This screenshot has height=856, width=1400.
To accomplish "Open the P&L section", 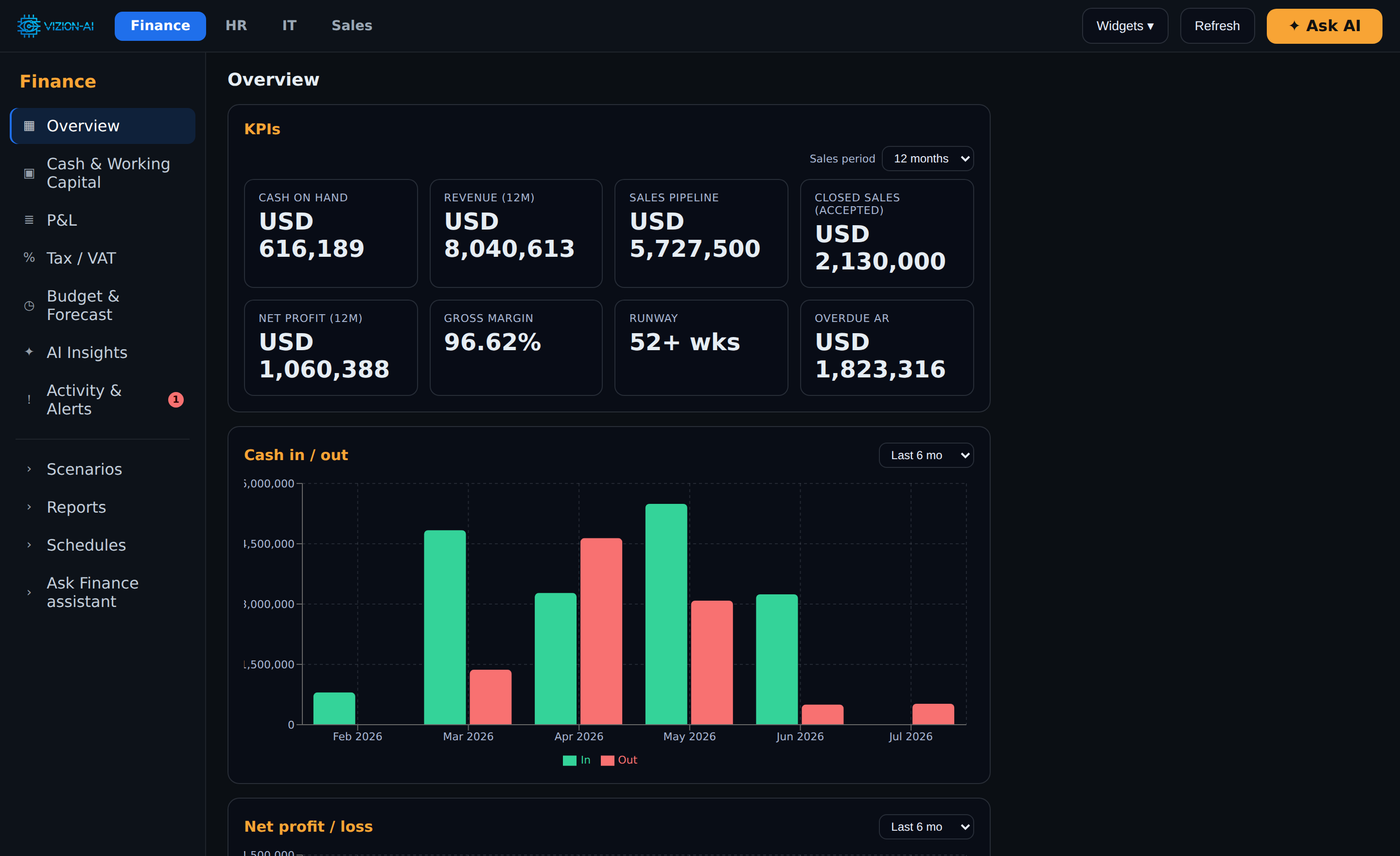I will pos(103,220).
